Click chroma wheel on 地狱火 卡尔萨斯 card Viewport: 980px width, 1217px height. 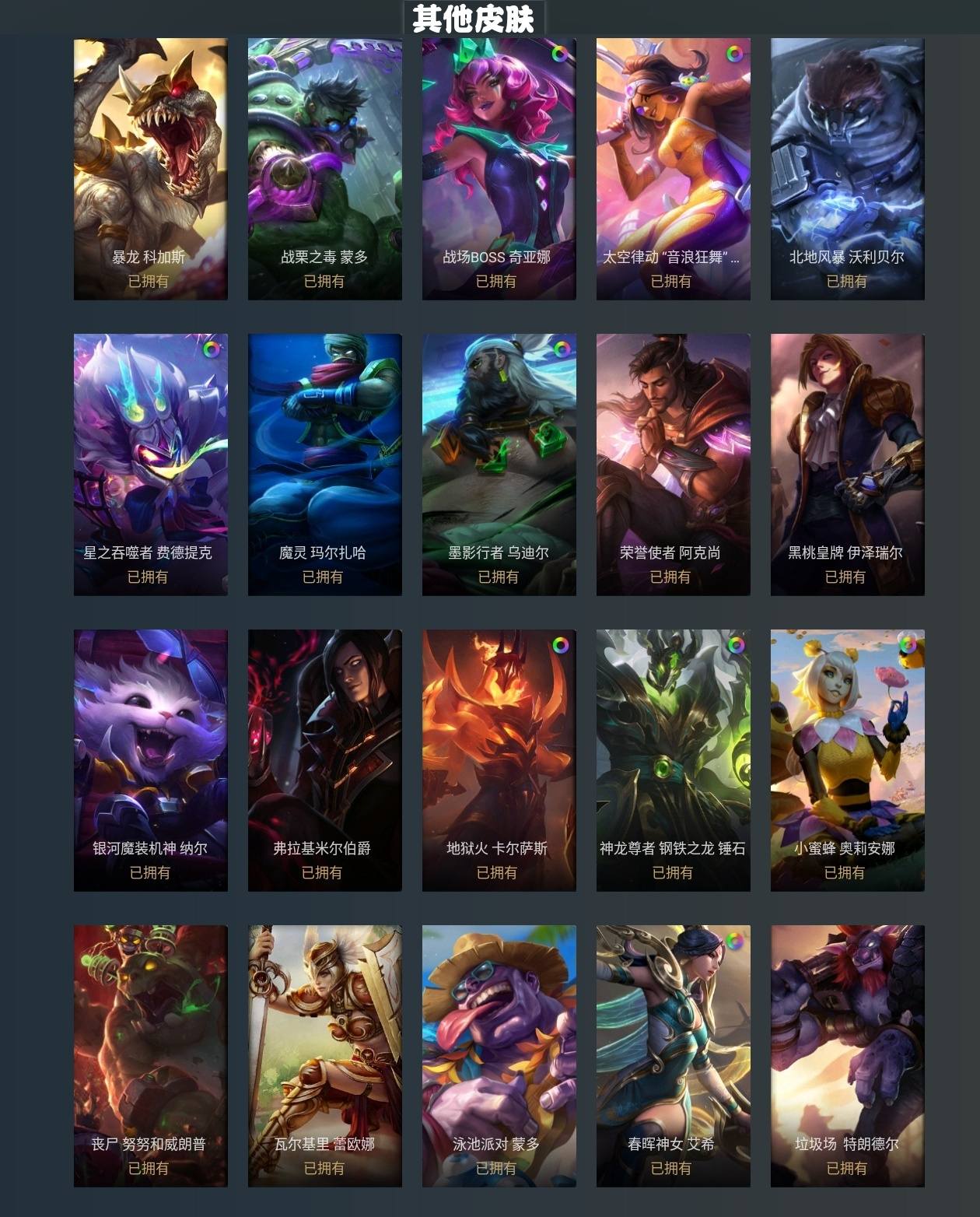coord(560,645)
